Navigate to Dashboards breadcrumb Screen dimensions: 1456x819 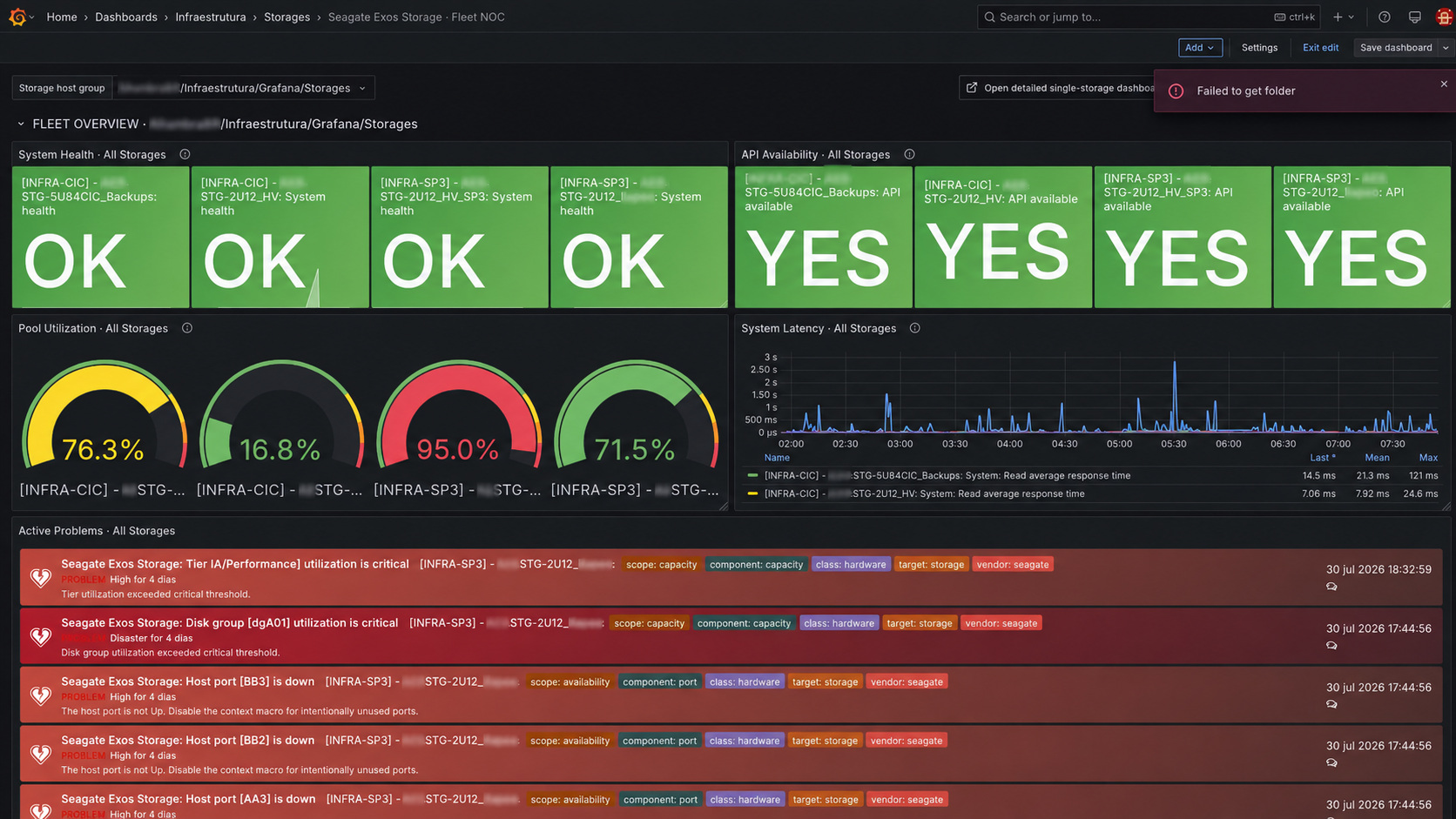pos(126,17)
